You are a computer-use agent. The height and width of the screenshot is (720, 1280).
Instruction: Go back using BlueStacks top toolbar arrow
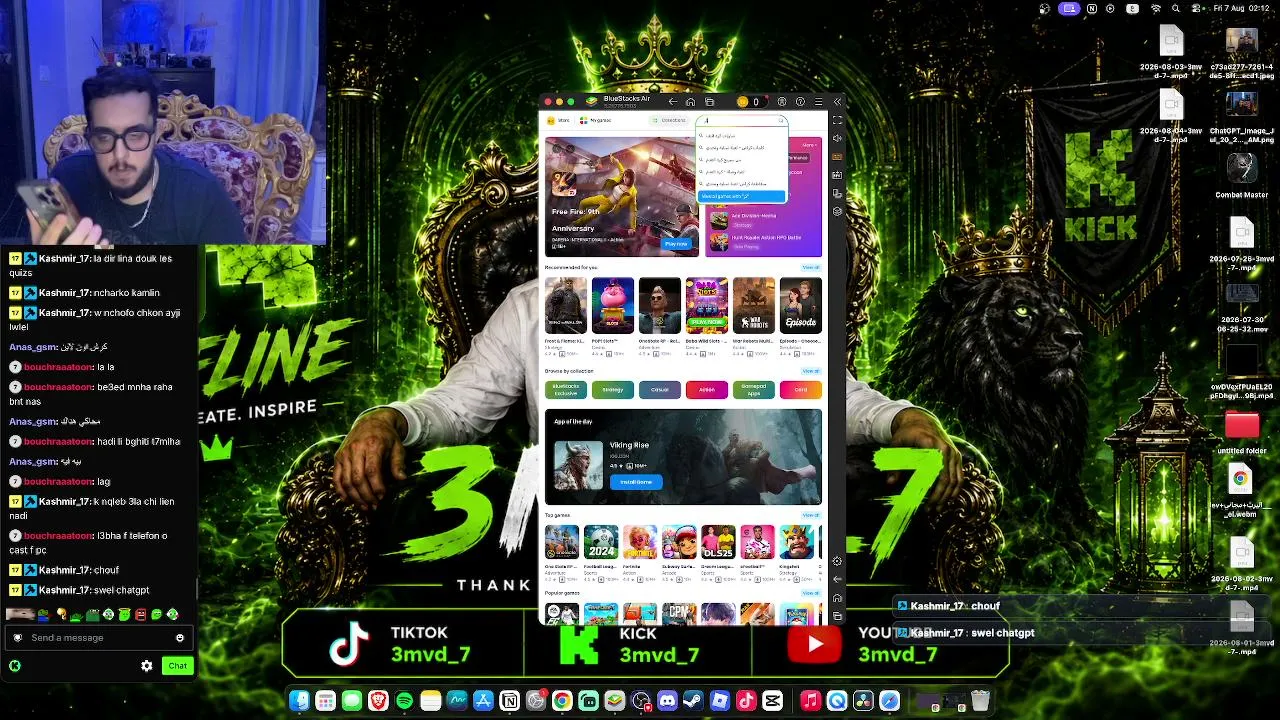672,101
